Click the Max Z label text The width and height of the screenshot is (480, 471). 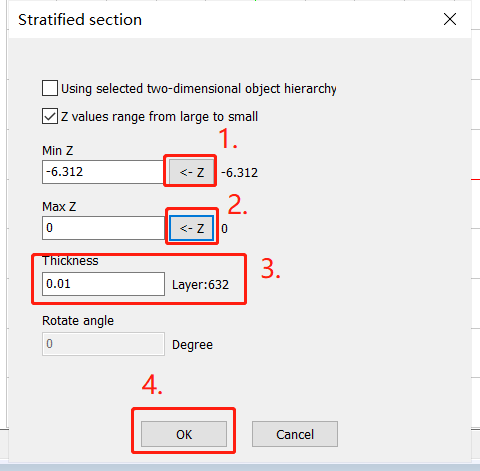click(x=59, y=207)
